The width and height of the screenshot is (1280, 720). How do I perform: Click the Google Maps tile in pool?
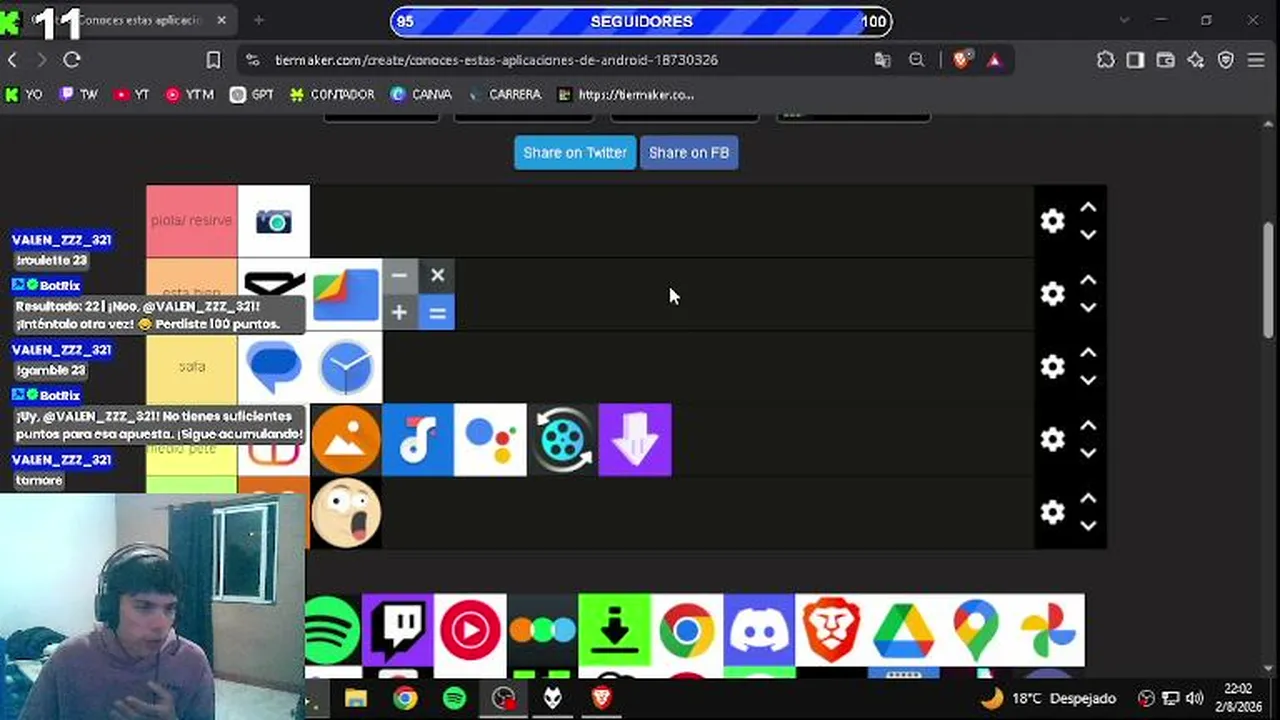tap(975, 630)
